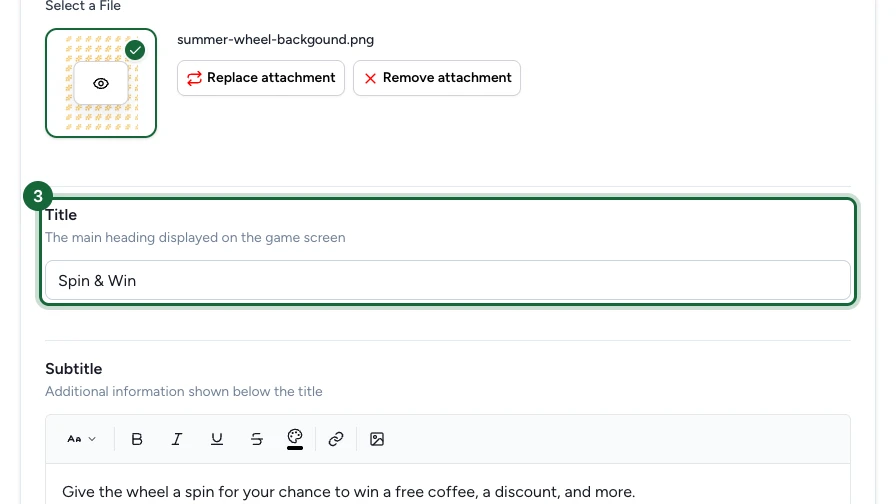896x504 pixels.
Task: Click the Replace attachment button
Action: (x=261, y=78)
